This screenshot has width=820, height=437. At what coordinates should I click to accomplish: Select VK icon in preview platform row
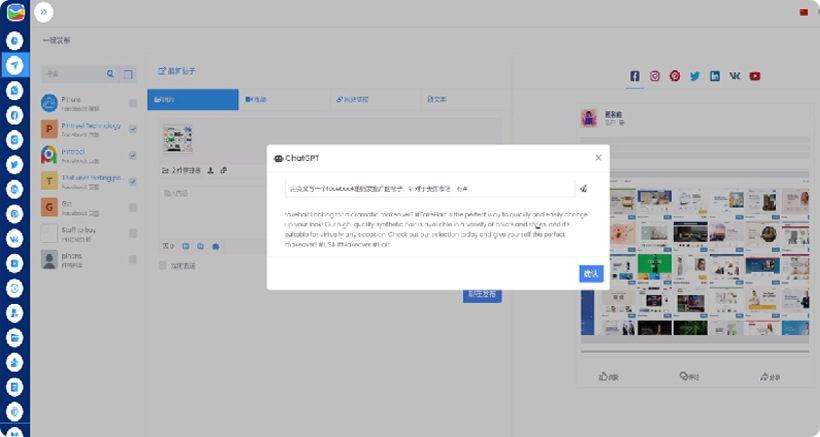735,76
